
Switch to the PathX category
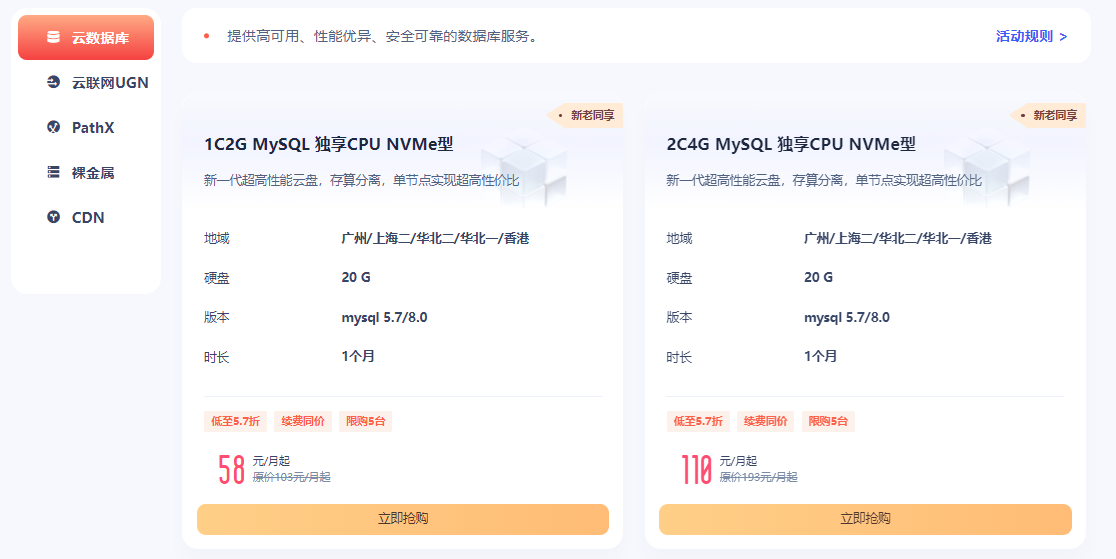[93, 128]
